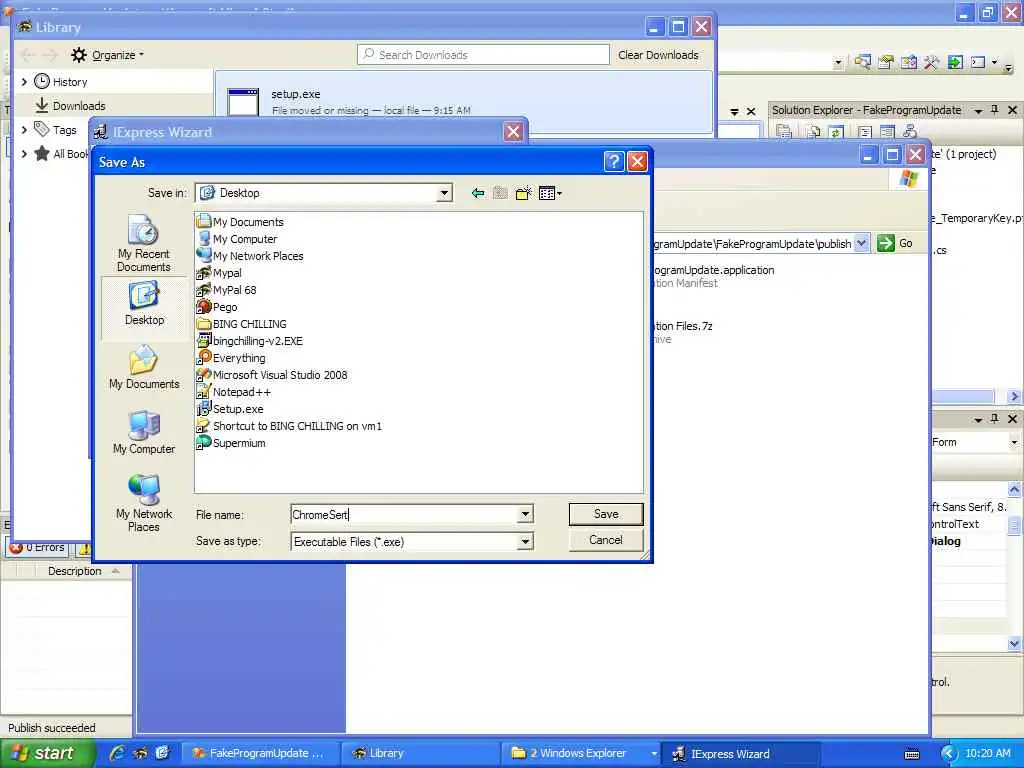The image size is (1024, 768).
Task: Select Setup.exe in the file list
Action: pyautogui.click(x=231, y=408)
